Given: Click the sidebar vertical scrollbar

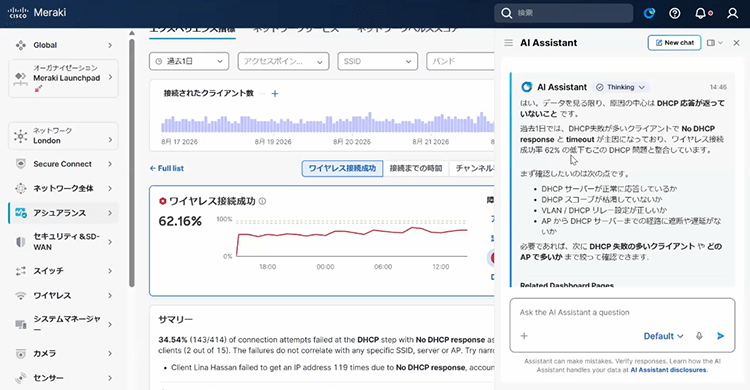Looking at the screenshot, I should click(132, 163).
